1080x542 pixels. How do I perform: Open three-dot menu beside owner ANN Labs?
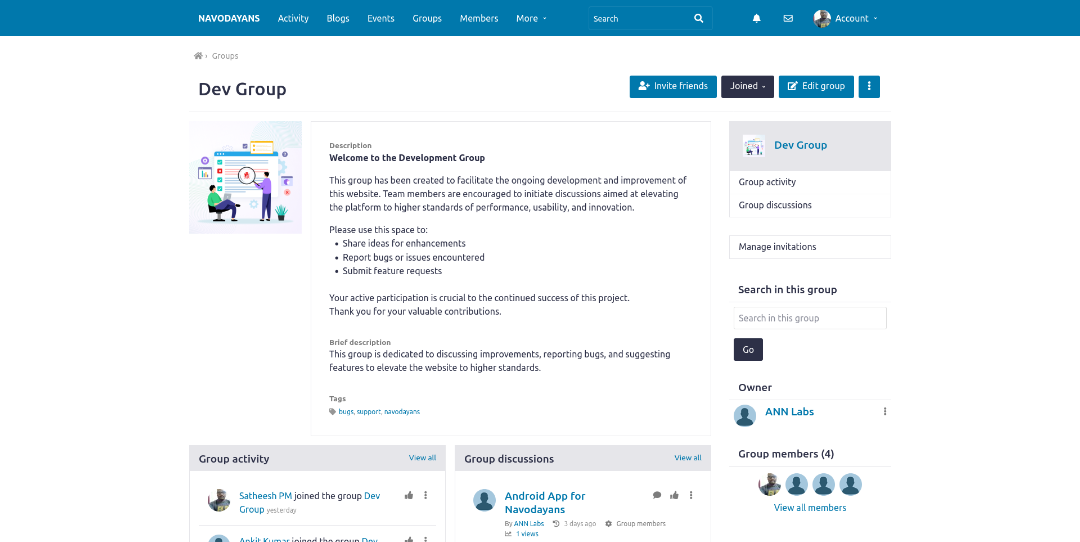885,411
